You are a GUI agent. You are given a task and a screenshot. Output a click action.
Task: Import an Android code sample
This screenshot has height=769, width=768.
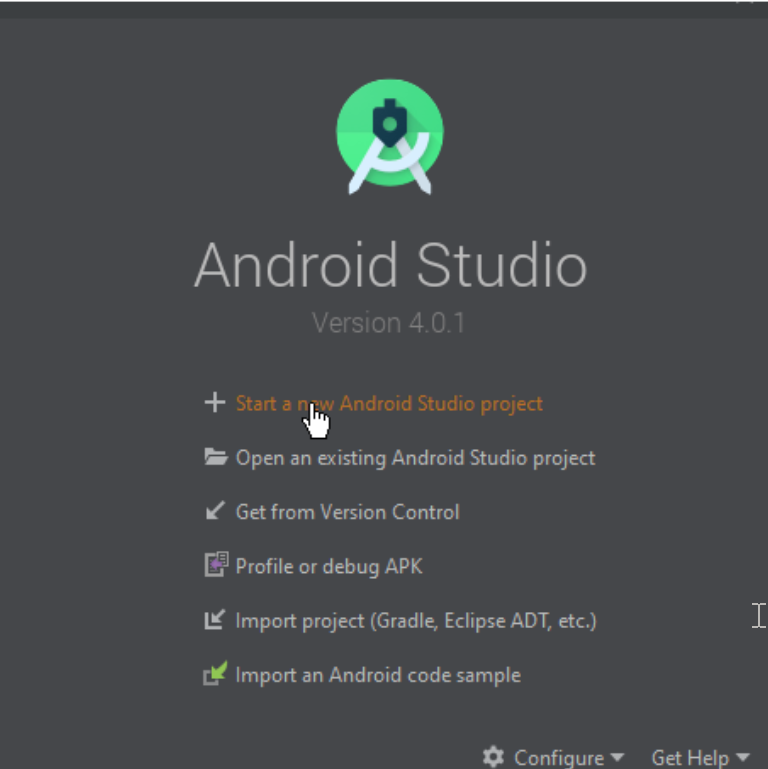coord(378,675)
